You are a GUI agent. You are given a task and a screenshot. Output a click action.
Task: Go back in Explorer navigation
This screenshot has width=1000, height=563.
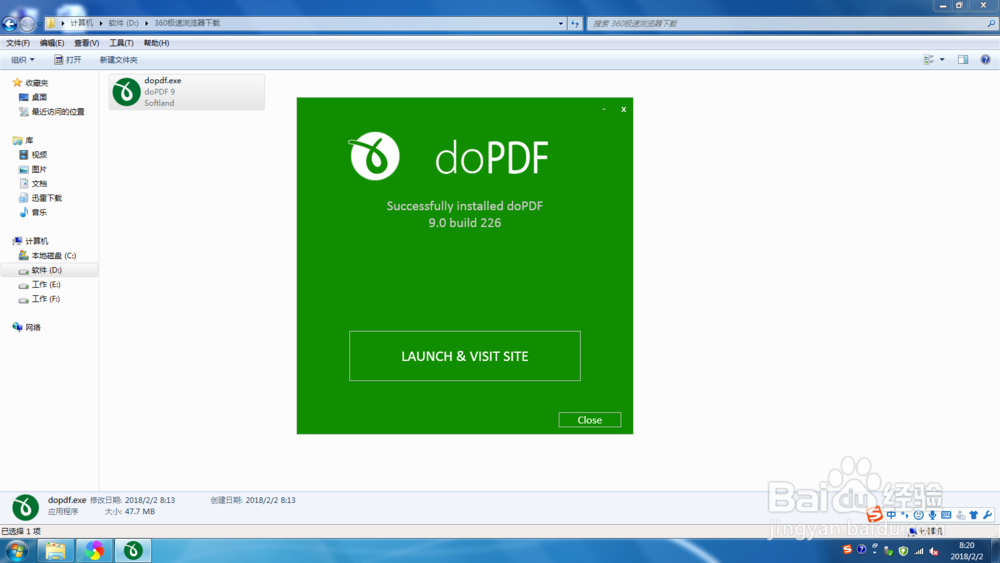[x=10, y=24]
